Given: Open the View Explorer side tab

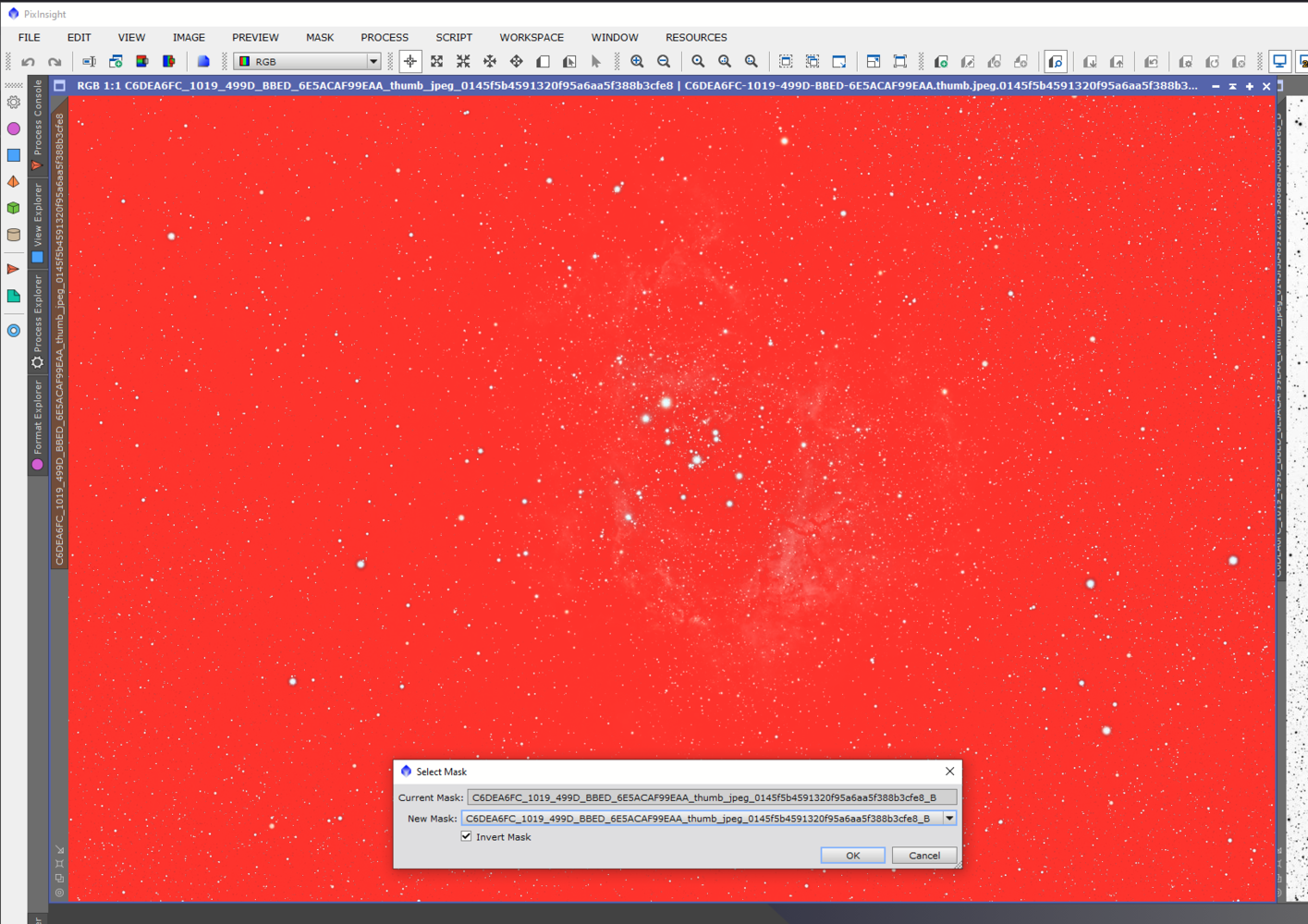Looking at the screenshot, I should tap(38, 222).
